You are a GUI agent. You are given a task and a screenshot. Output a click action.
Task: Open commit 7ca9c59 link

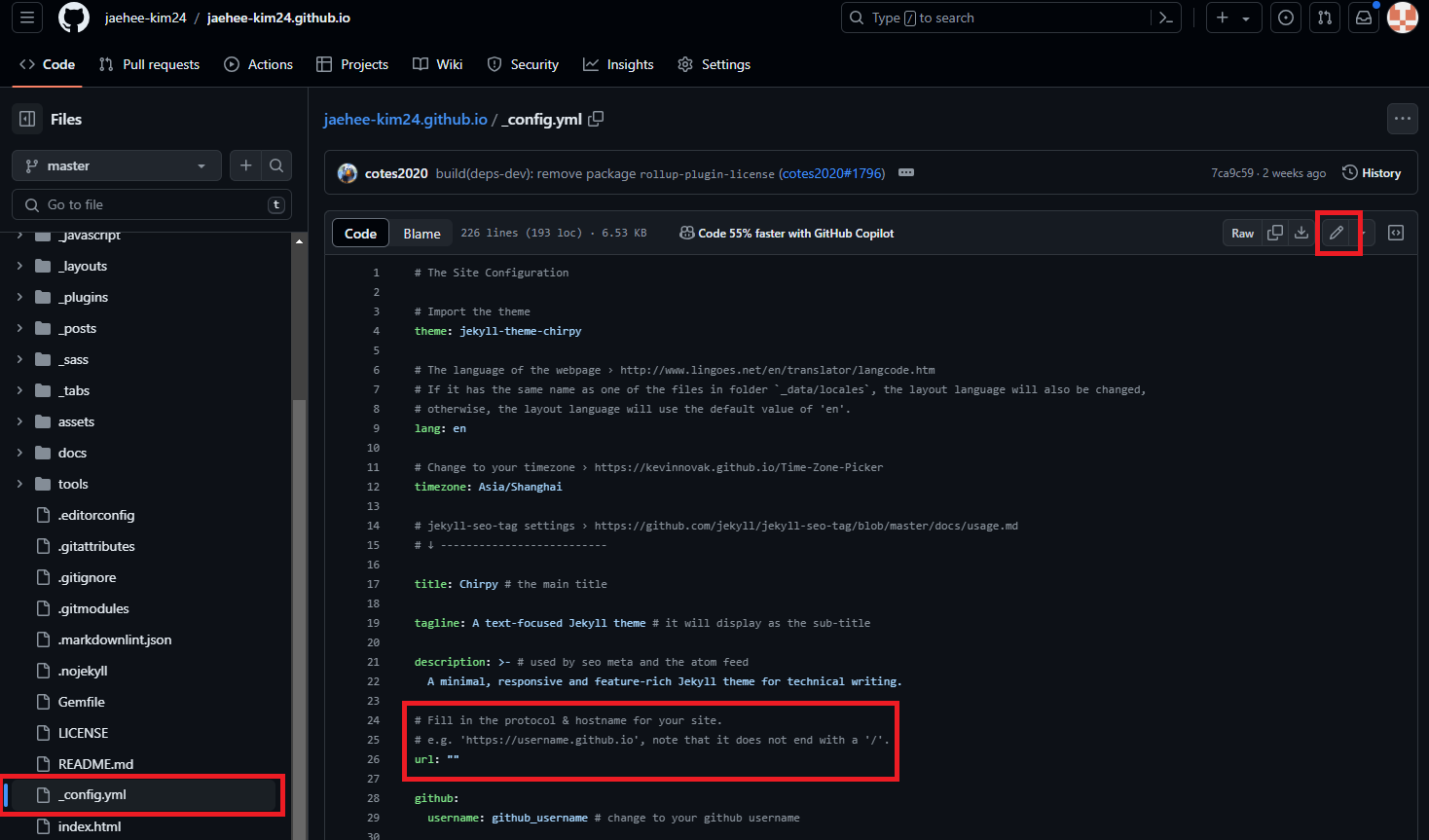pyautogui.click(x=1232, y=173)
